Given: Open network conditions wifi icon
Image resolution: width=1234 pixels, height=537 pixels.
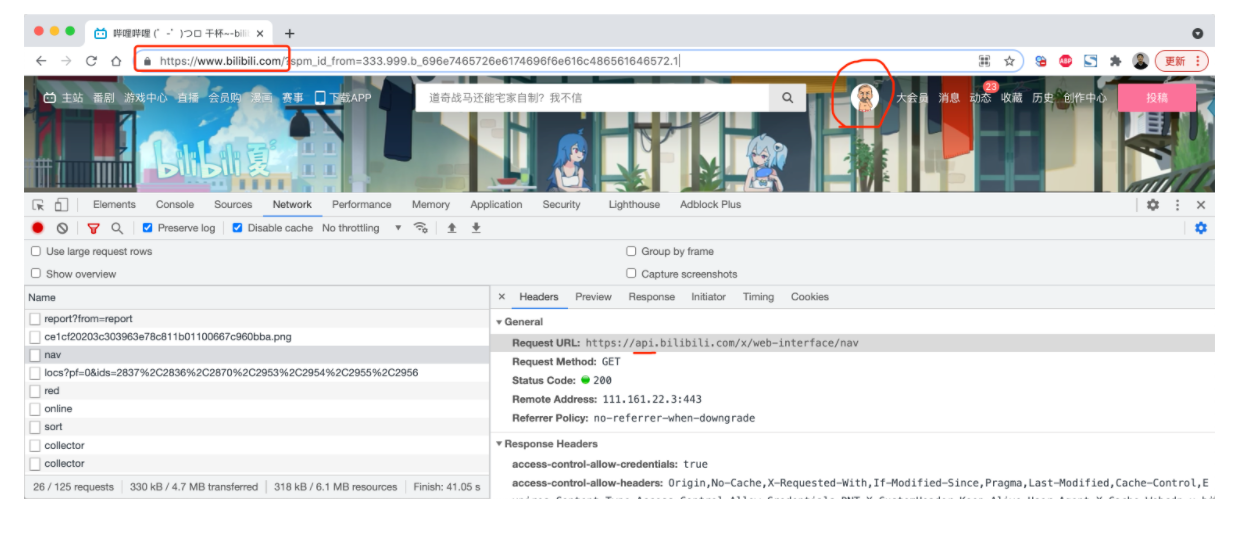Looking at the screenshot, I should [421, 228].
